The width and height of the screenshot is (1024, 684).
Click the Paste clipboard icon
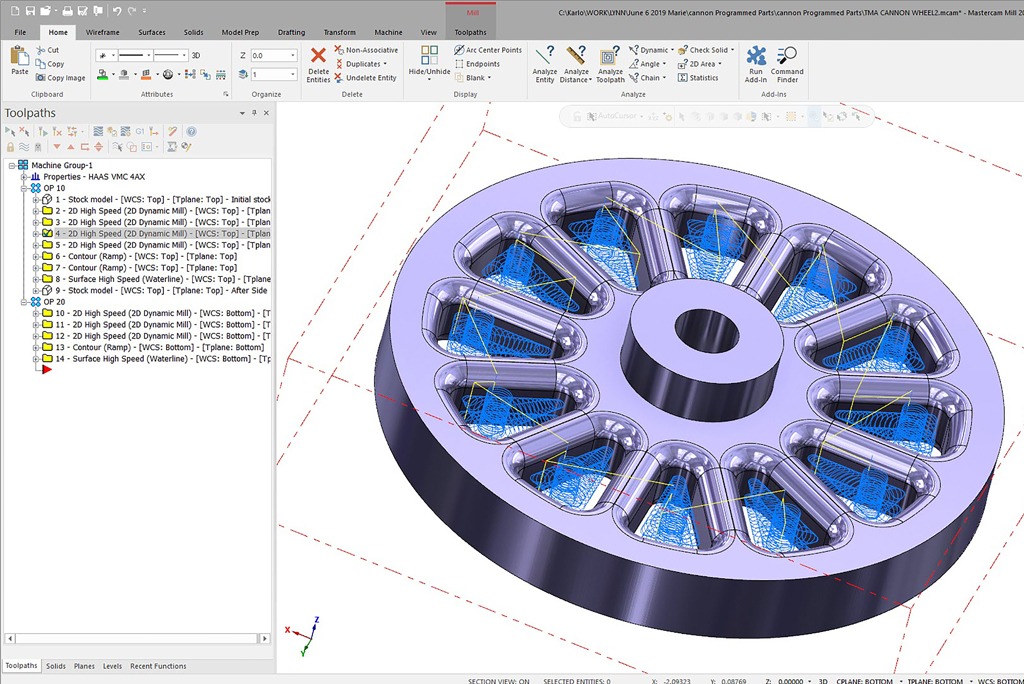pyautogui.click(x=20, y=56)
